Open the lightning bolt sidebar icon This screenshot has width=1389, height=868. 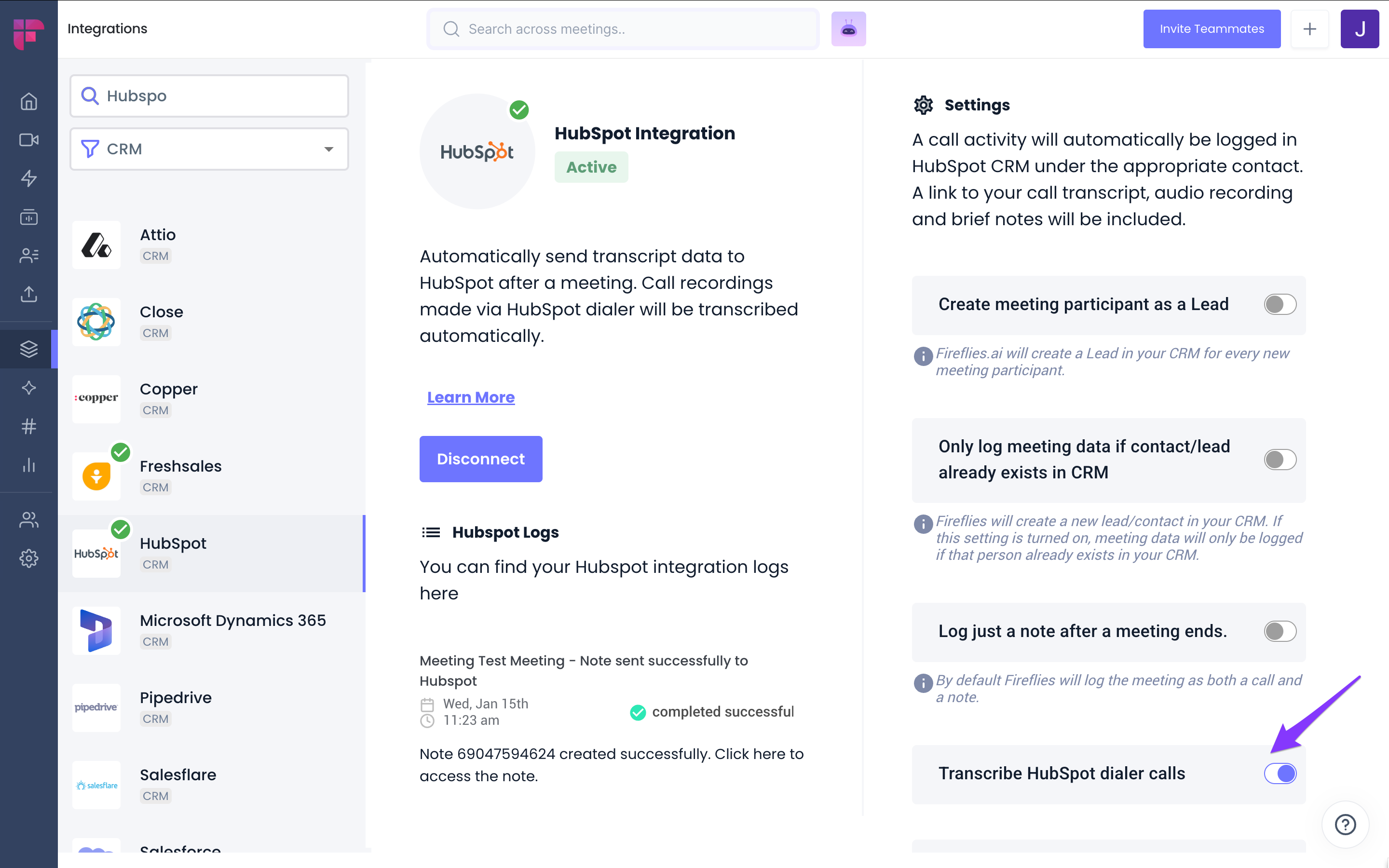29,178
